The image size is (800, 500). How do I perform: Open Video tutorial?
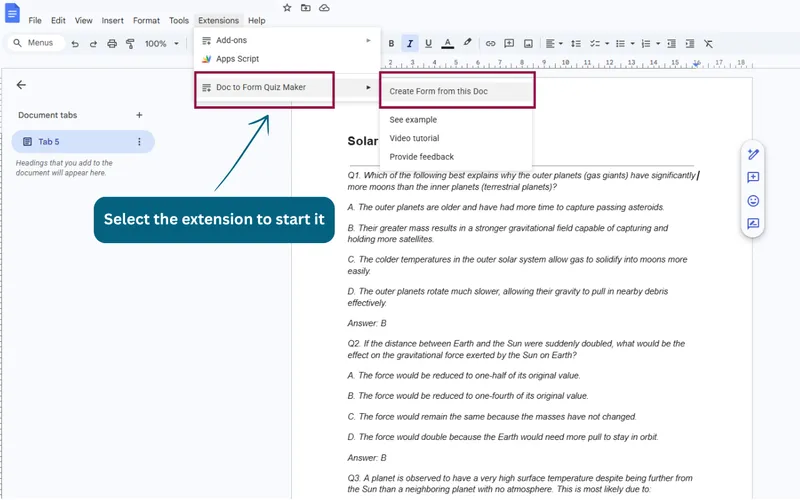click(414, 138)
